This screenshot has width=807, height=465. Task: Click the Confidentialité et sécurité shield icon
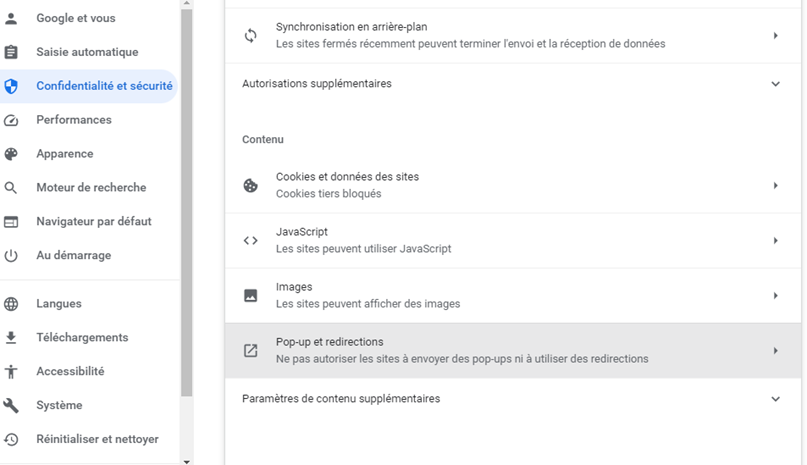tap(11, 86)
